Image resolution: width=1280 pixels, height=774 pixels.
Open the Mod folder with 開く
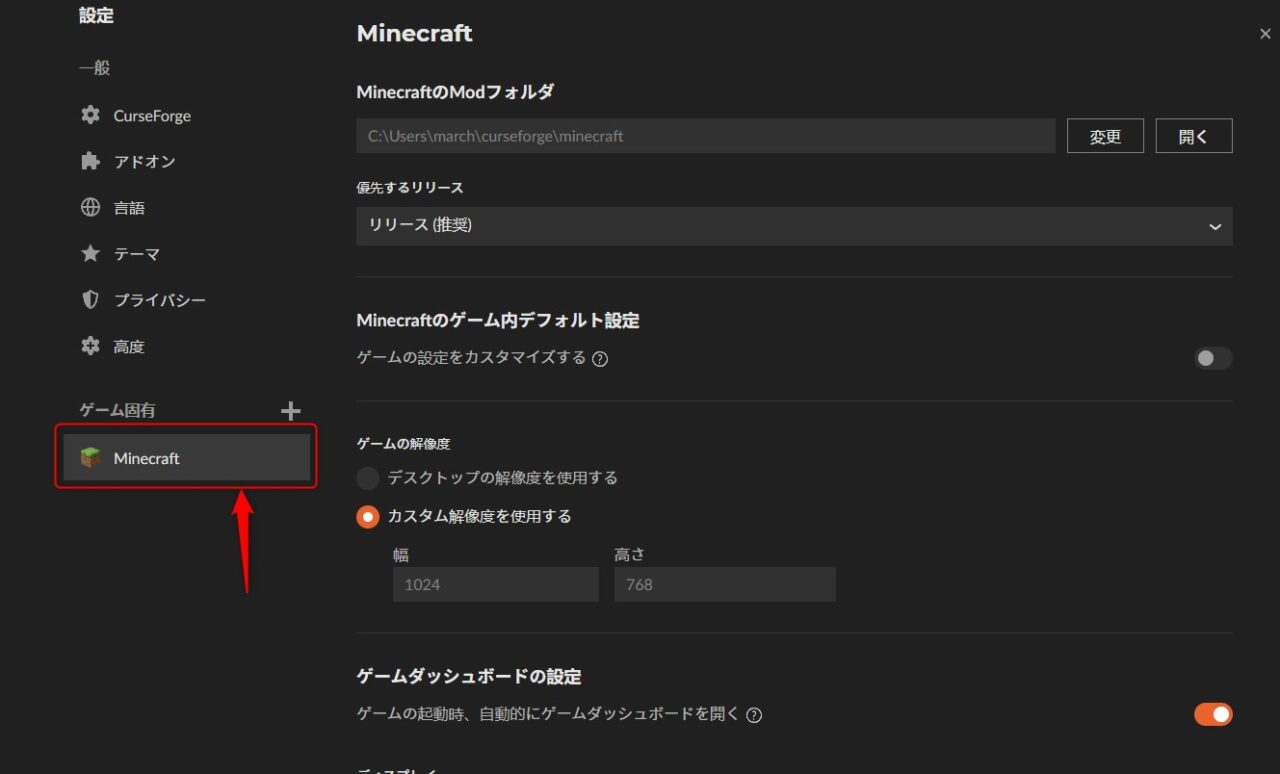(1194, 135)
